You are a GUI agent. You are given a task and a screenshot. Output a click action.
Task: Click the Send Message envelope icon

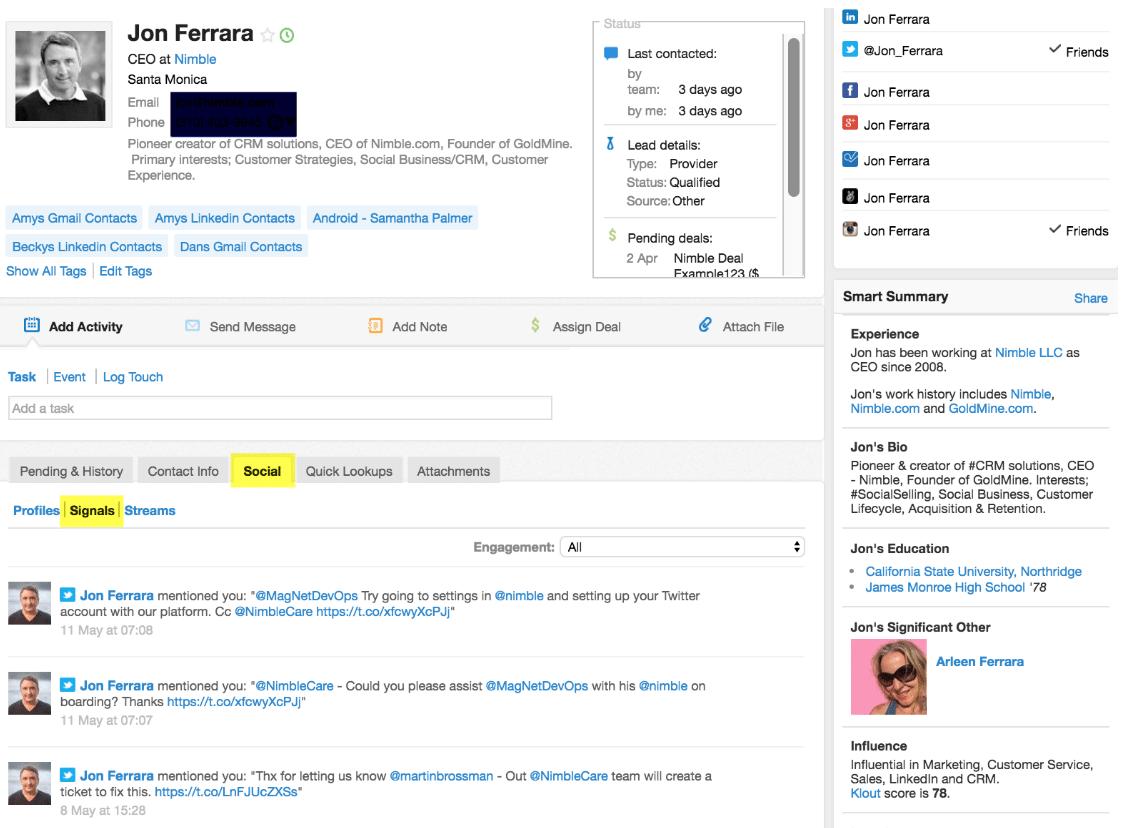coord(192,326)
